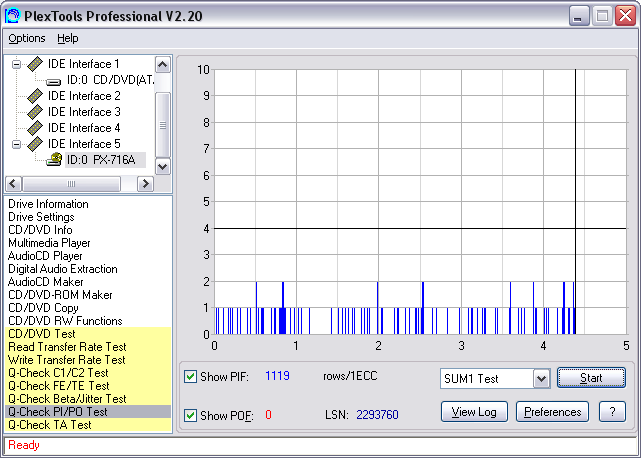The height and width of the screenshot is (458, 641).
Task: Open Drive Settings
Action: click(x=41, y=217)
